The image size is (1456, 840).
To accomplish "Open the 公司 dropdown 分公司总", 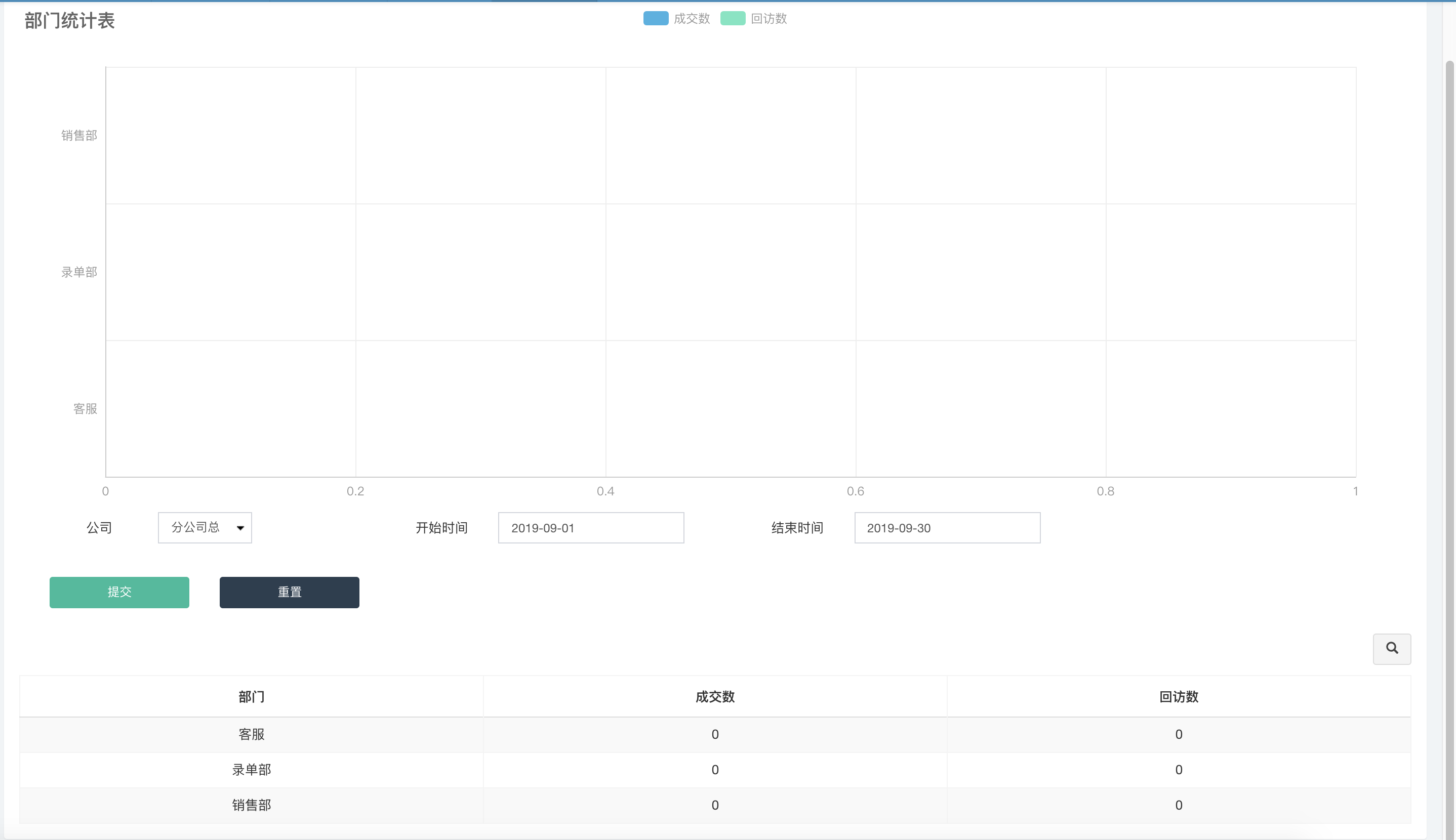I will pos(205,527).
